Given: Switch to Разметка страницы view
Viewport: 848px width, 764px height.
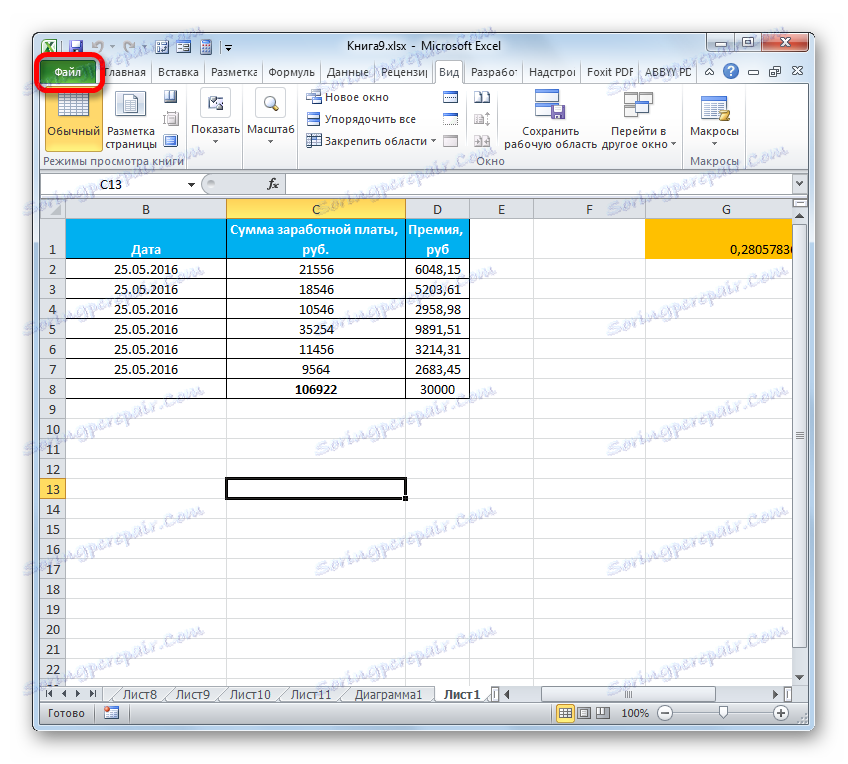Looking at the screenshot, I should 130,121.
